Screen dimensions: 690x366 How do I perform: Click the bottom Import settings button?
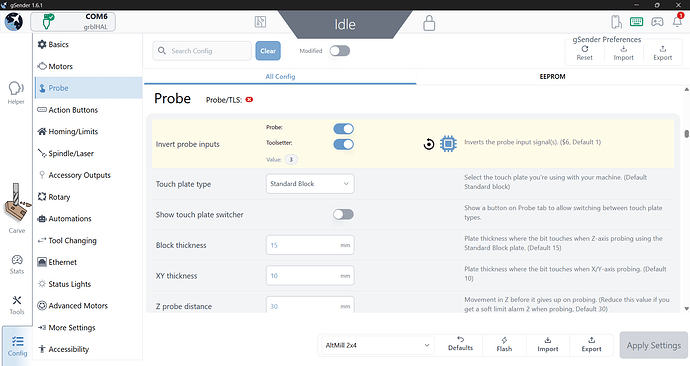pyautogui.click(x=548, y=344)
